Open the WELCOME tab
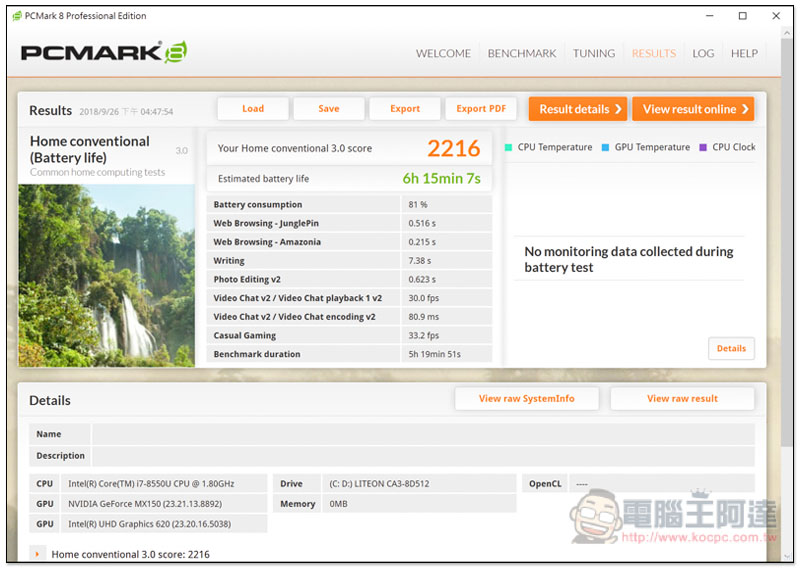Image resolution: width=800 pixels, height=569 pixels. tap(443, 54)
